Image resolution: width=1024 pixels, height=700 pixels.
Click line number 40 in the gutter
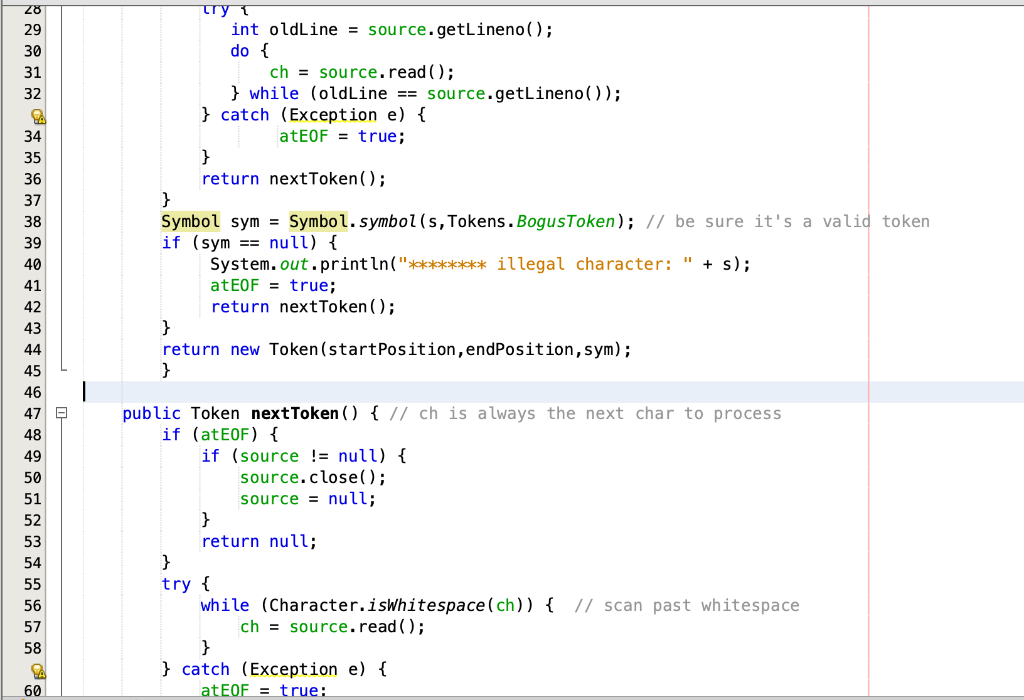(x=33, y=263)
